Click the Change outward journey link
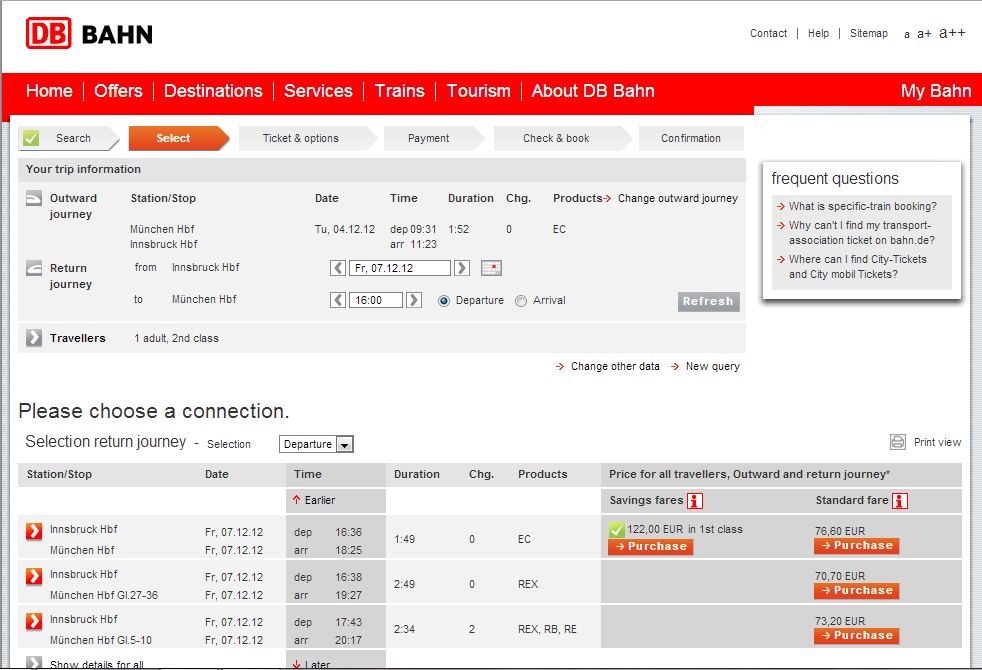 tap(678, 198)
